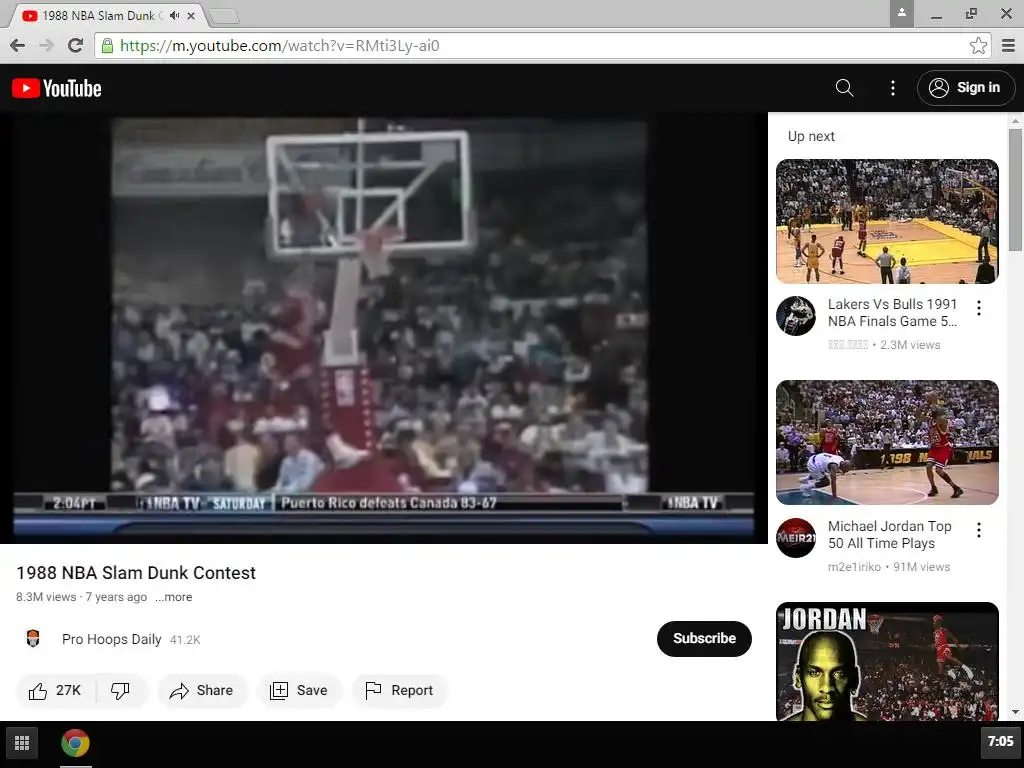Click the YouTube logo

(57, 88)
